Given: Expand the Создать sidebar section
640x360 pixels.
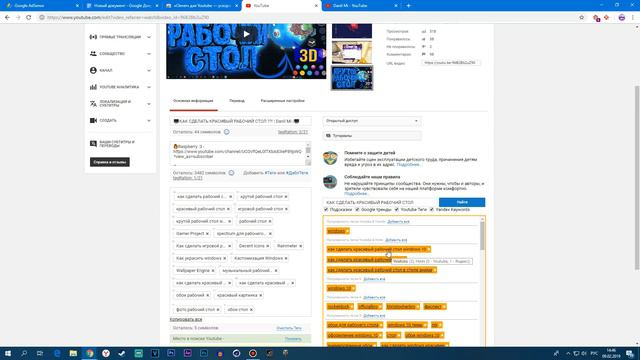Looking at the screenshot, I should pyautogui.click(x=149, y=121).
